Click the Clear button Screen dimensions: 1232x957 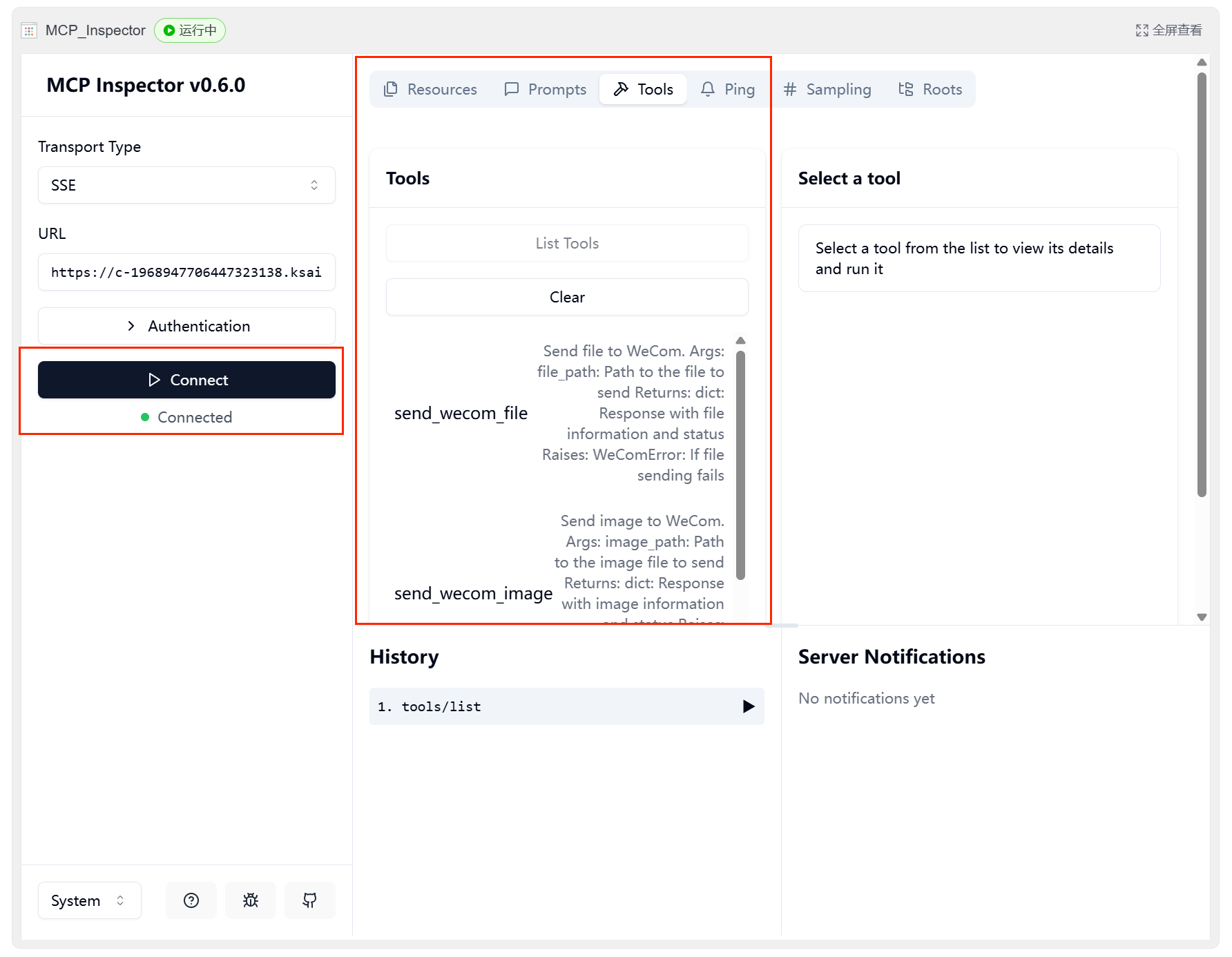pyautogui.click(x=567, y=297)
